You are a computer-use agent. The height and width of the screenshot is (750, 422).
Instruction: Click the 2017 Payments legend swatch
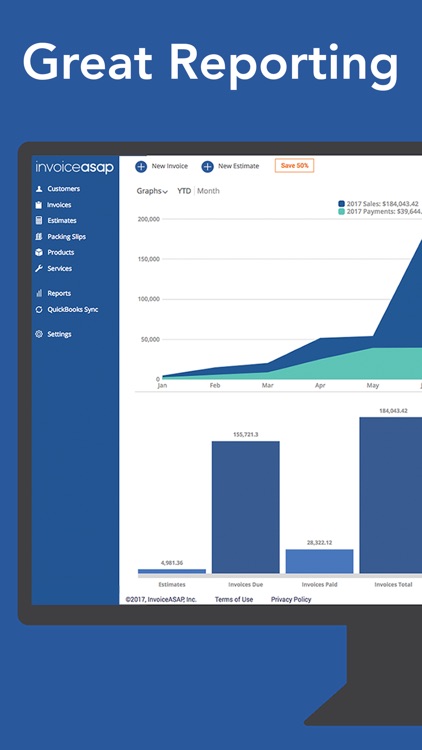click(x=342, y=211)
